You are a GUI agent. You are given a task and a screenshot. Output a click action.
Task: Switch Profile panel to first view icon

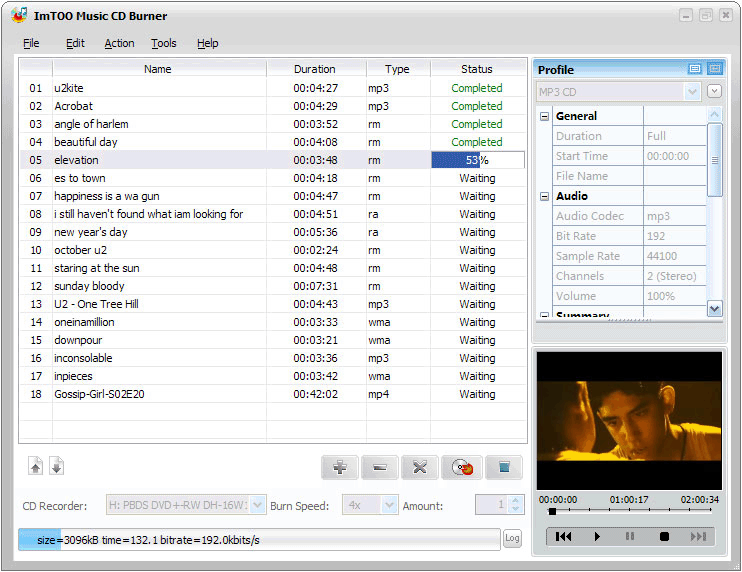tap(695, 69)
